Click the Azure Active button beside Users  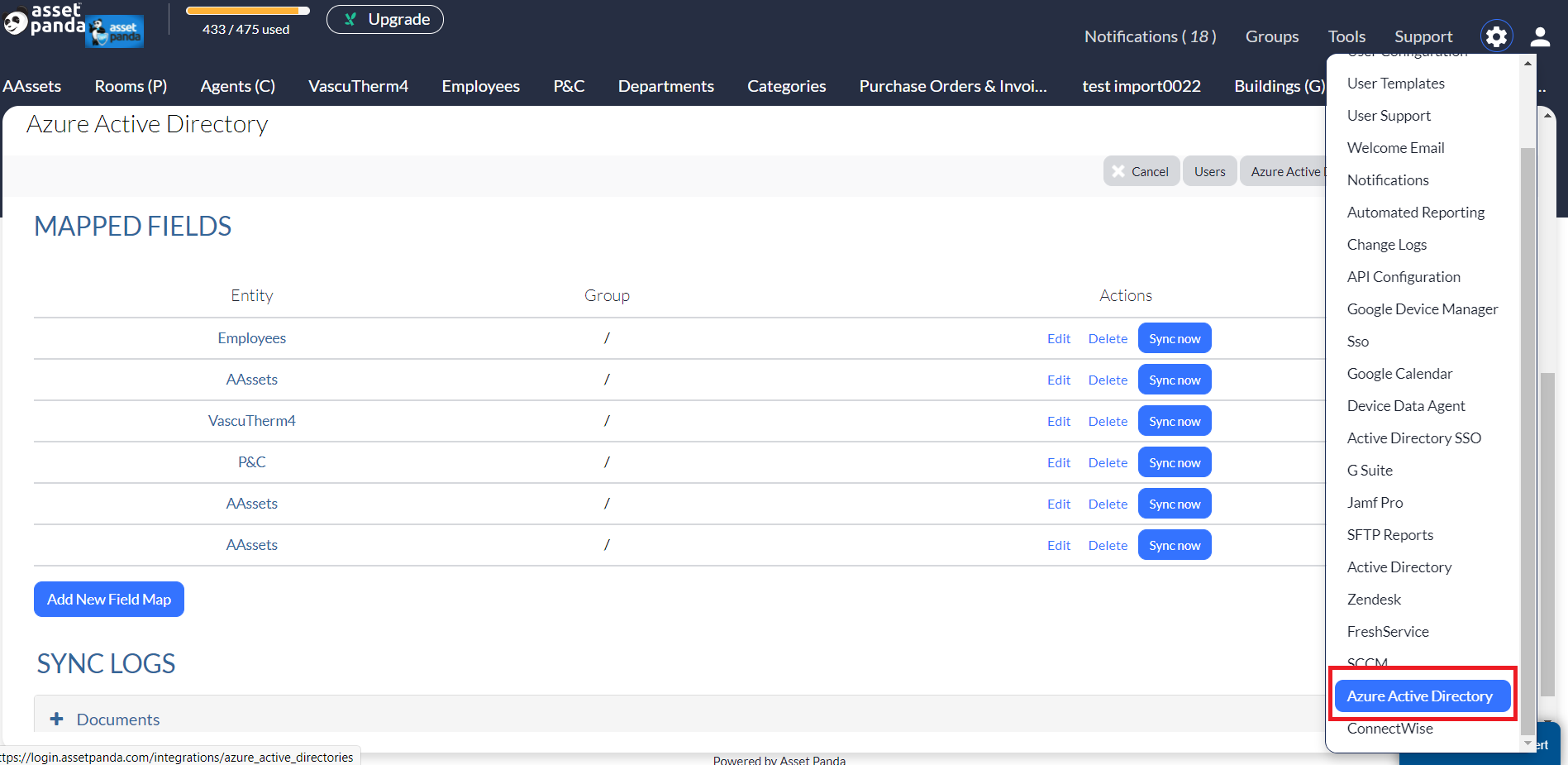coord(1284,171)
